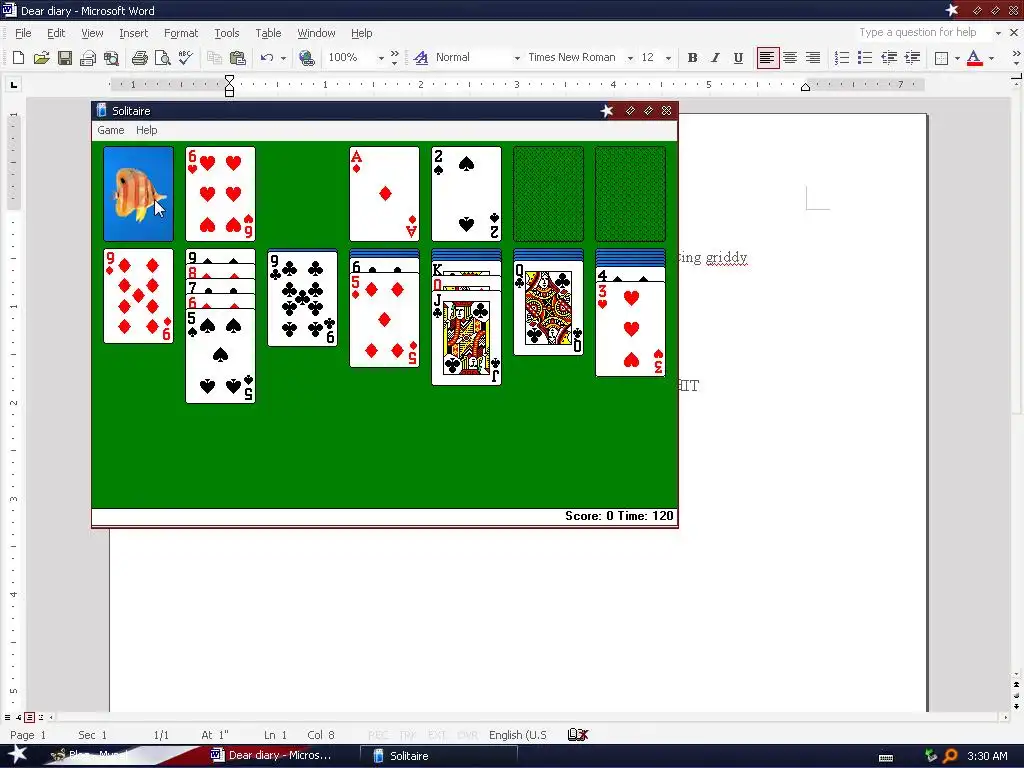Expand toolbar options chevron after Zoom
The height and width of the screenshot is (768, 1024).
394,57
